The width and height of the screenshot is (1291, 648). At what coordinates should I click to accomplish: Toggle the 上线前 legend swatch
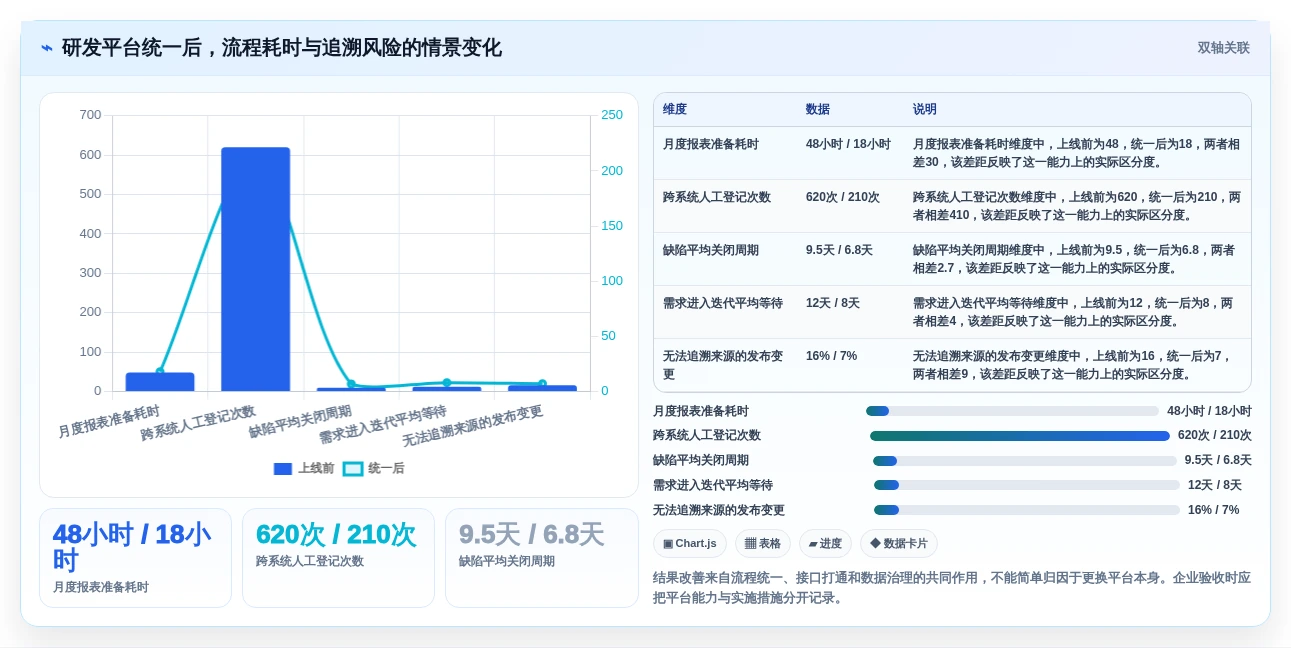[283, 468]
